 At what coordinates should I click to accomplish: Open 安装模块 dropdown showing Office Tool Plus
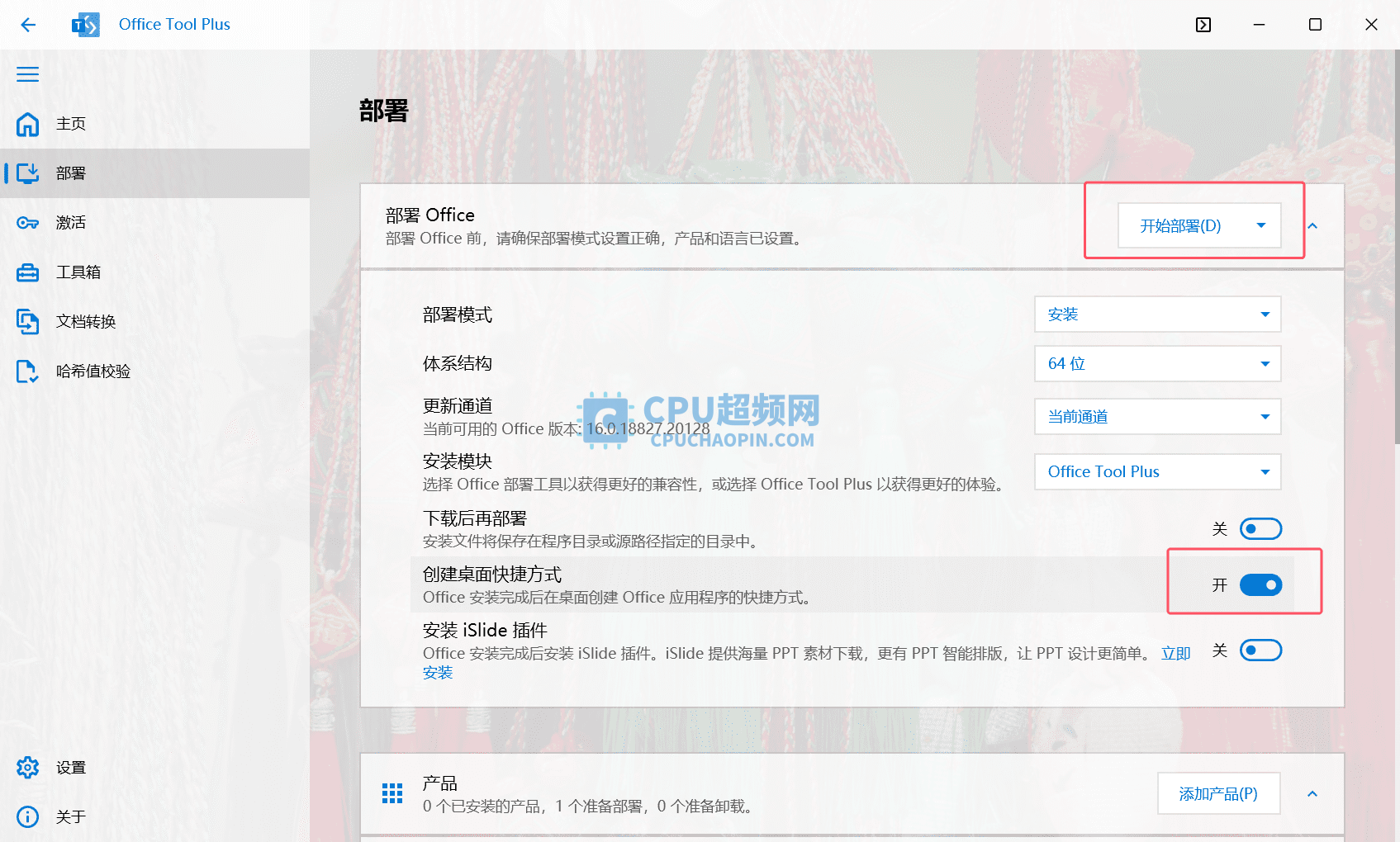1157,472
